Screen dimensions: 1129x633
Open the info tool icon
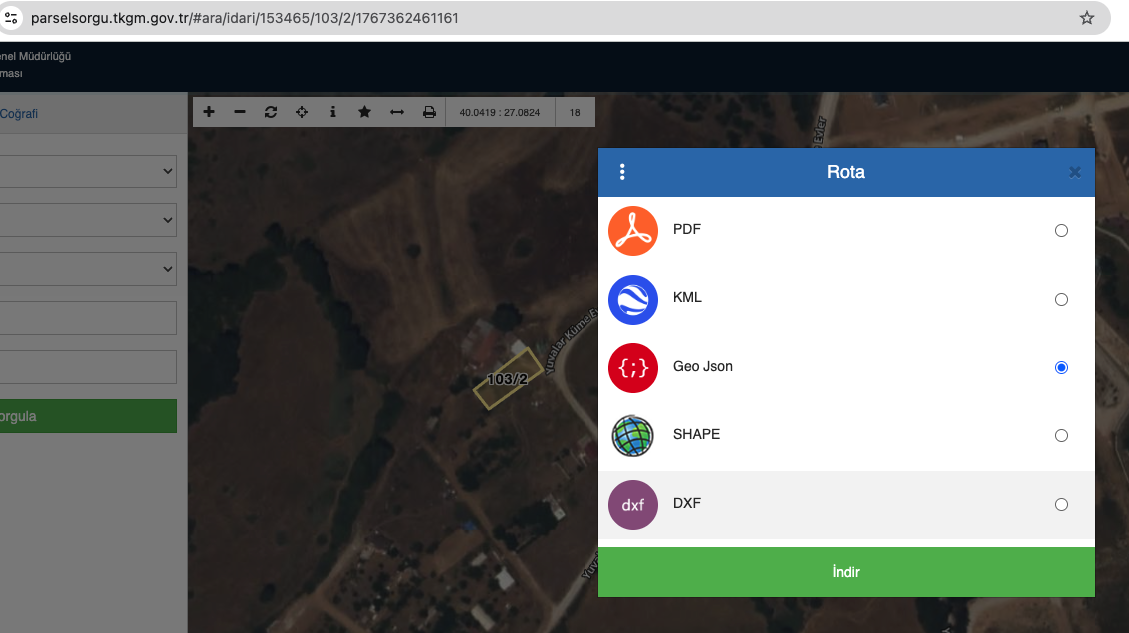pyautogui.click(x=333, y=112)
